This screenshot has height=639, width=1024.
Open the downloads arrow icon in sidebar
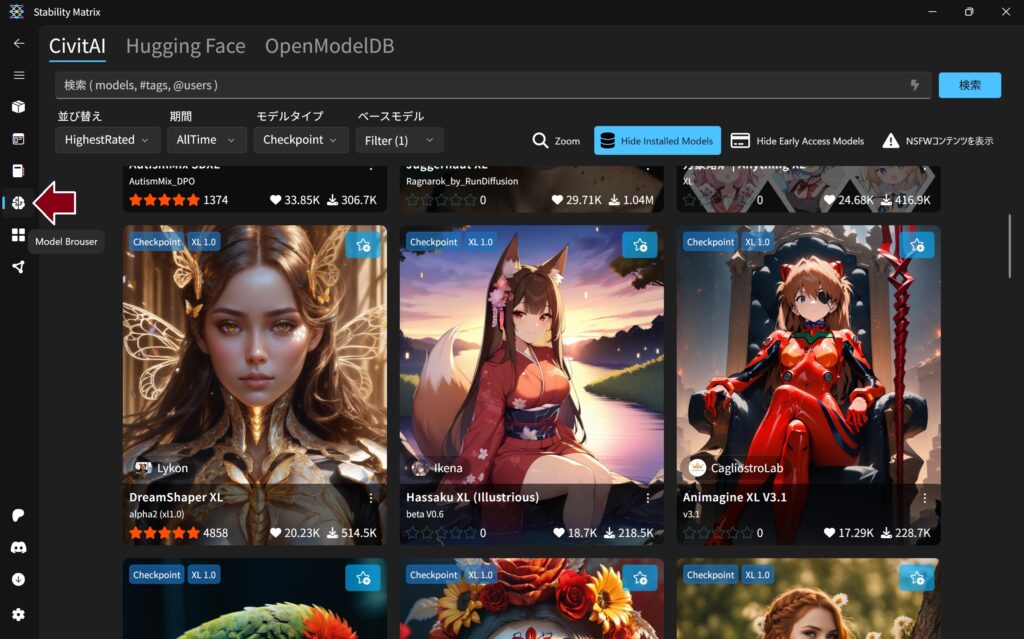[18, 579]
